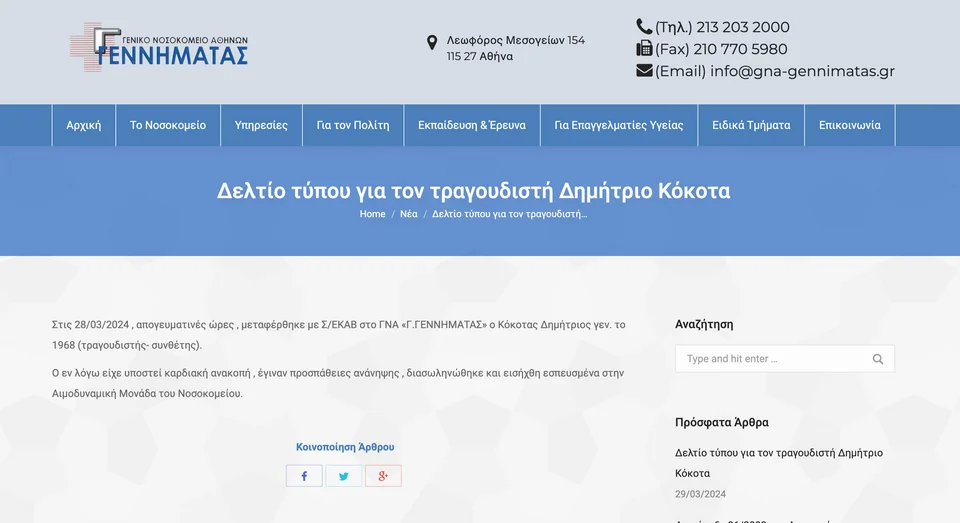The width and height of the screenshot is (960, 523).
Task: Click the fax machine icon
Action: coord(644,49)
